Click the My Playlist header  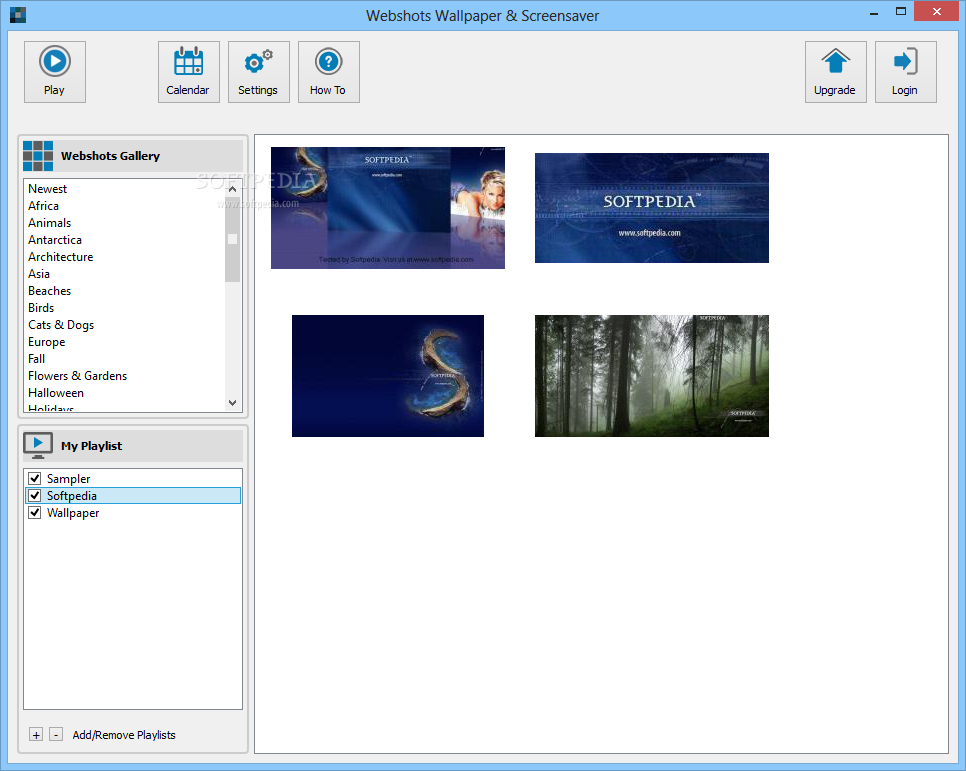click(132, 446)
